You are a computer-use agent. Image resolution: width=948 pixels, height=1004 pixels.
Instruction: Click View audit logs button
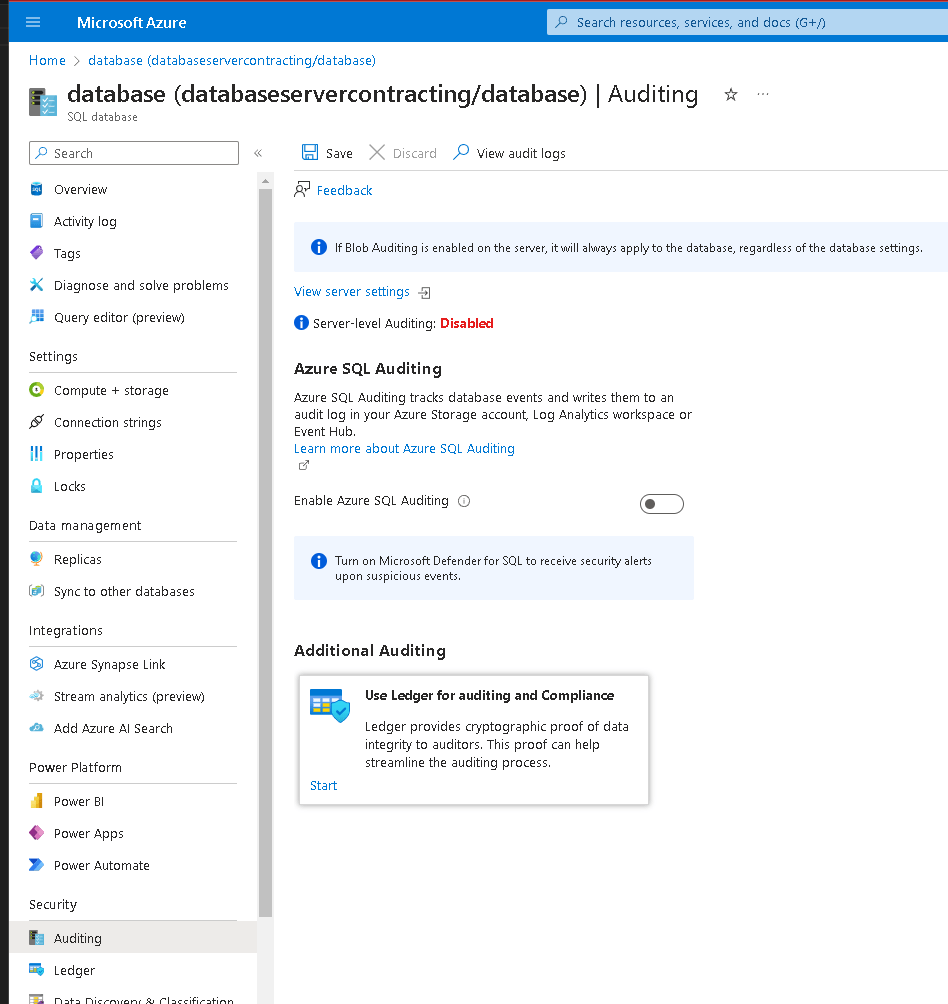click(x=510, y=153)
